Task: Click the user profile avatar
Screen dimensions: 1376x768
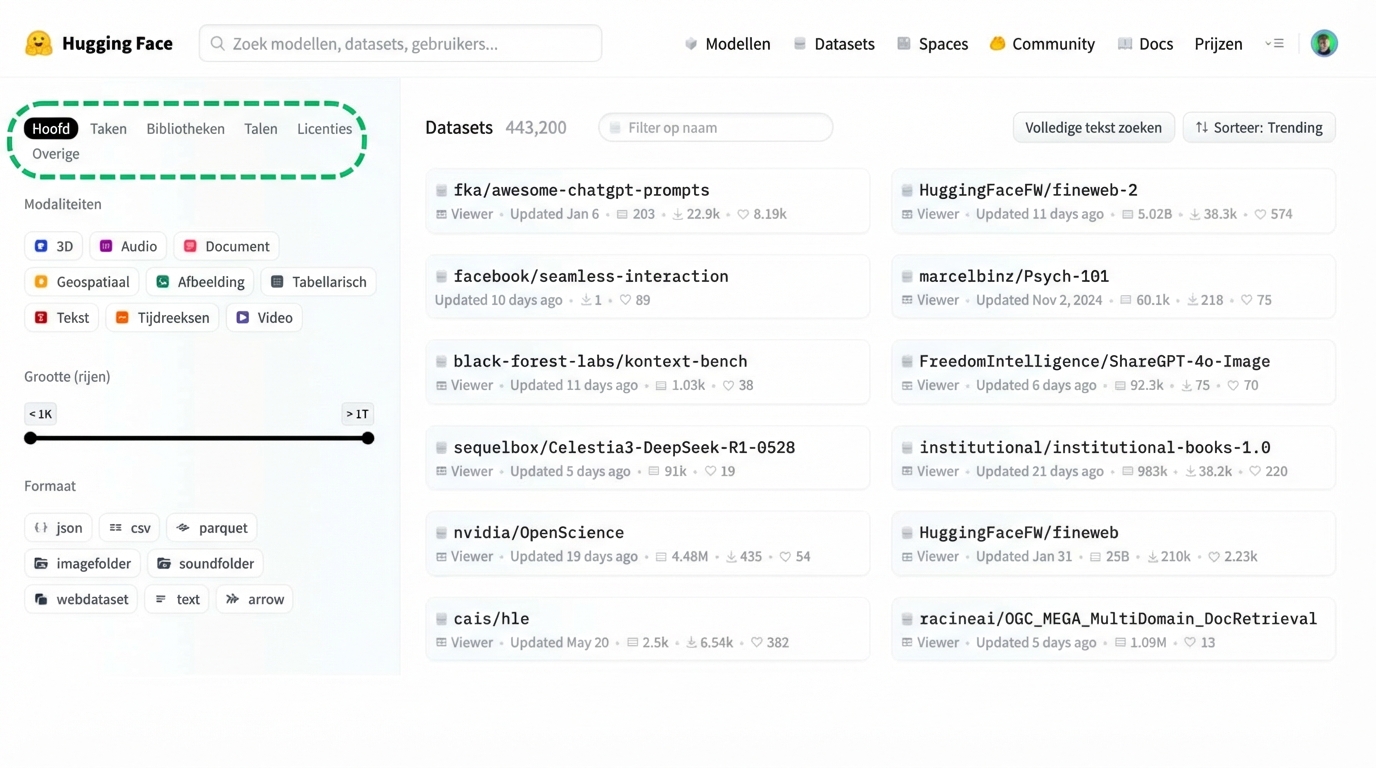Action: [x=1323, y=44]
